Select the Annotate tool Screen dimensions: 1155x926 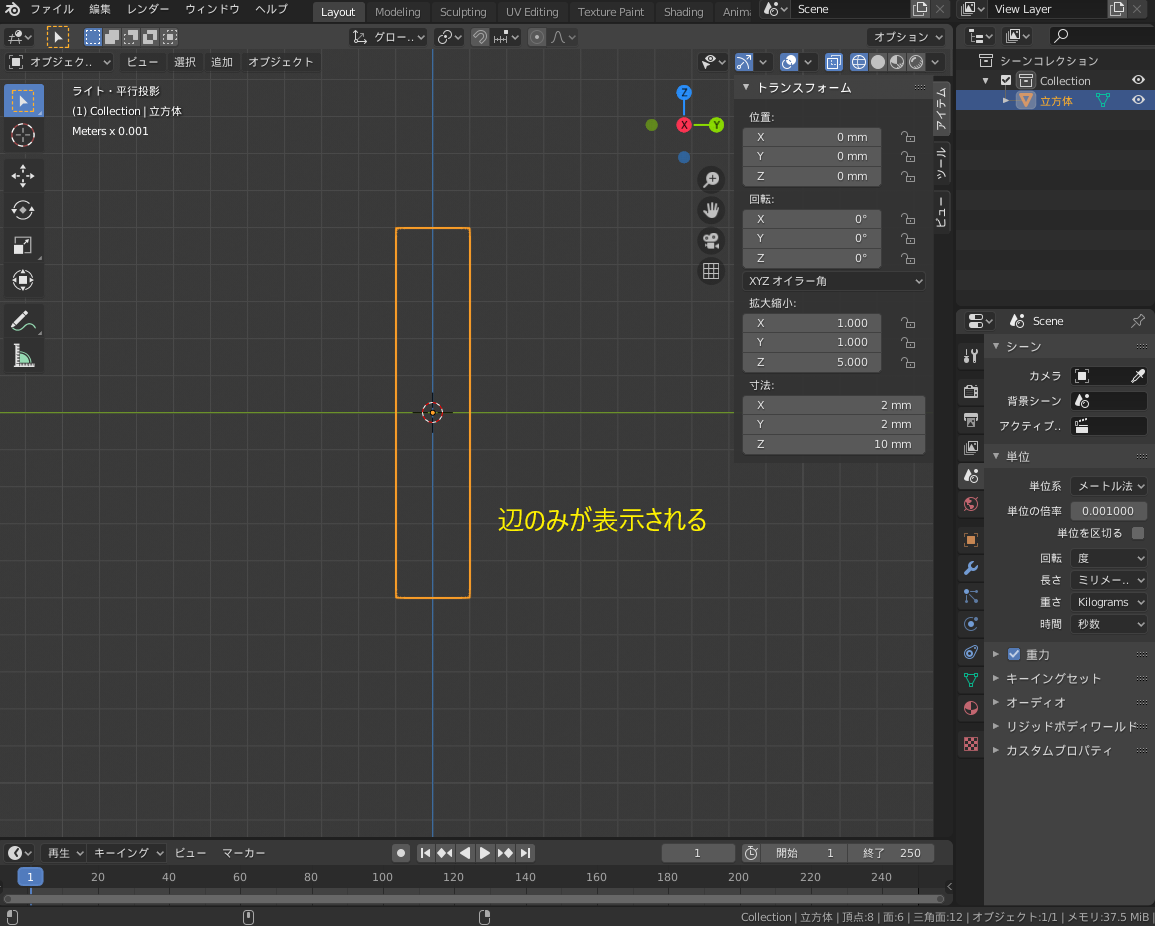tap(24, 321)
